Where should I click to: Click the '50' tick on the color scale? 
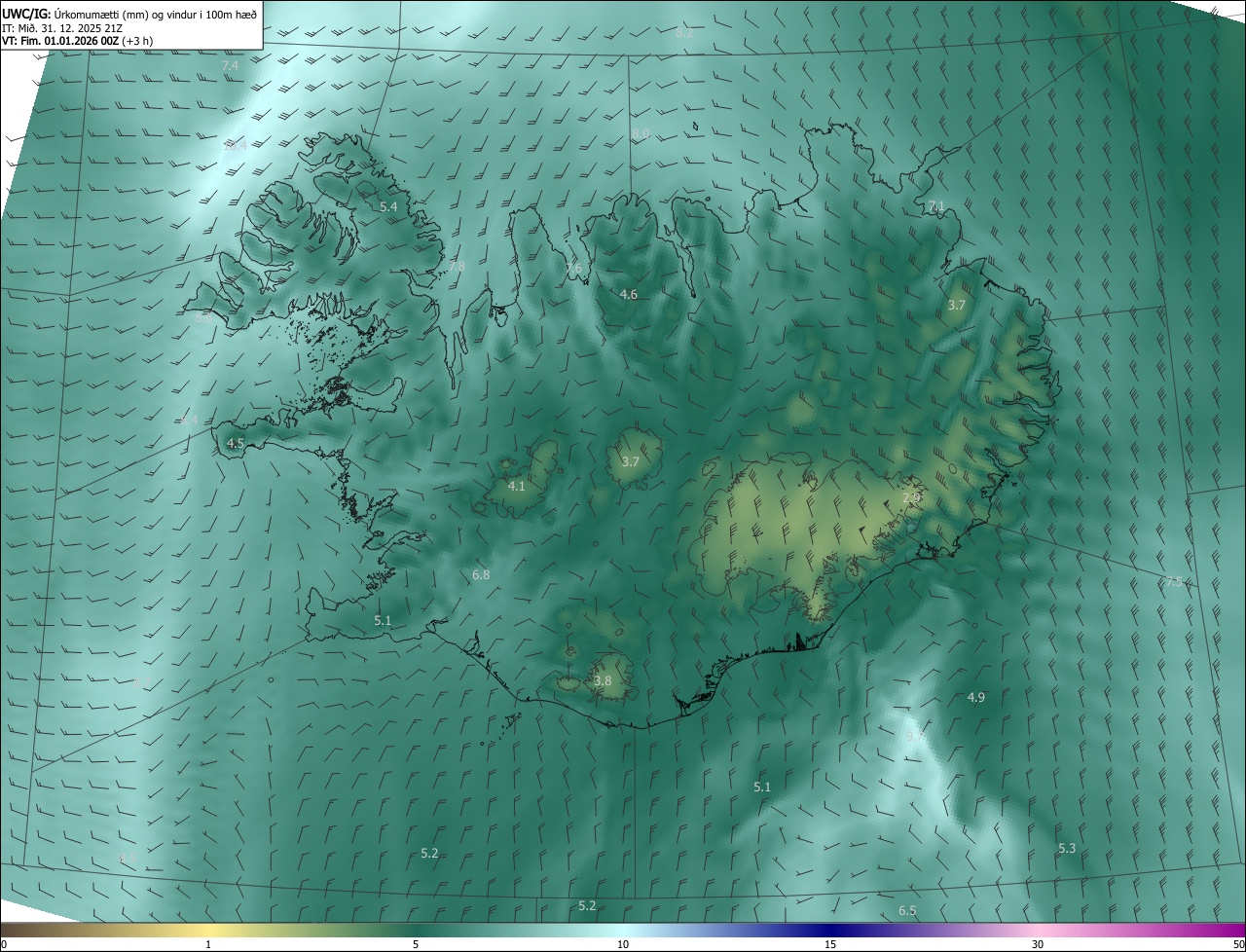[x=1238, y=944]
